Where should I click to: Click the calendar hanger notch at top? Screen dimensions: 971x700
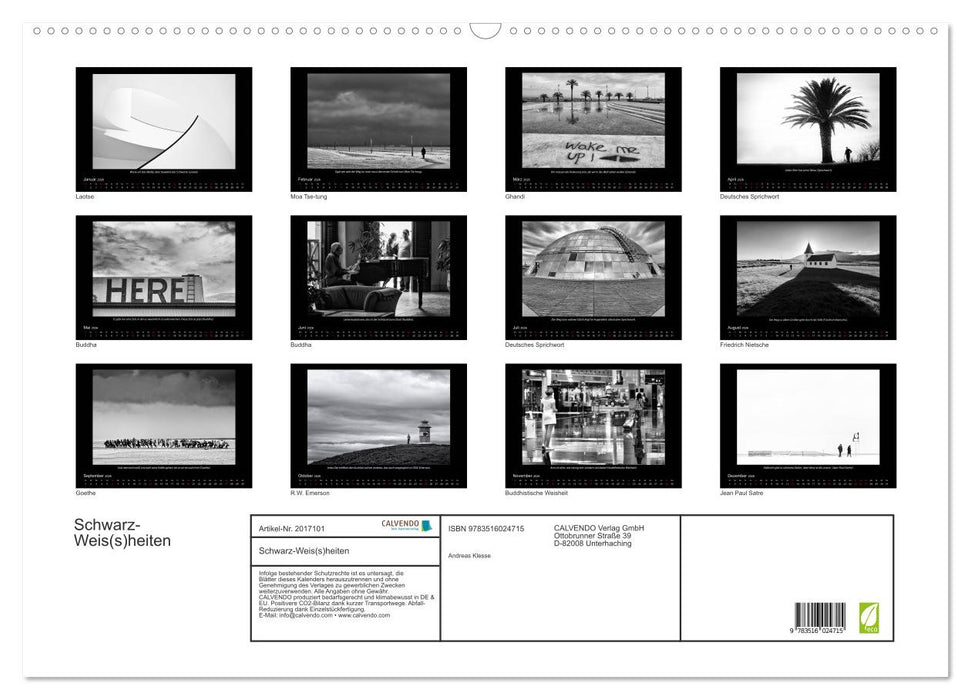485,30
